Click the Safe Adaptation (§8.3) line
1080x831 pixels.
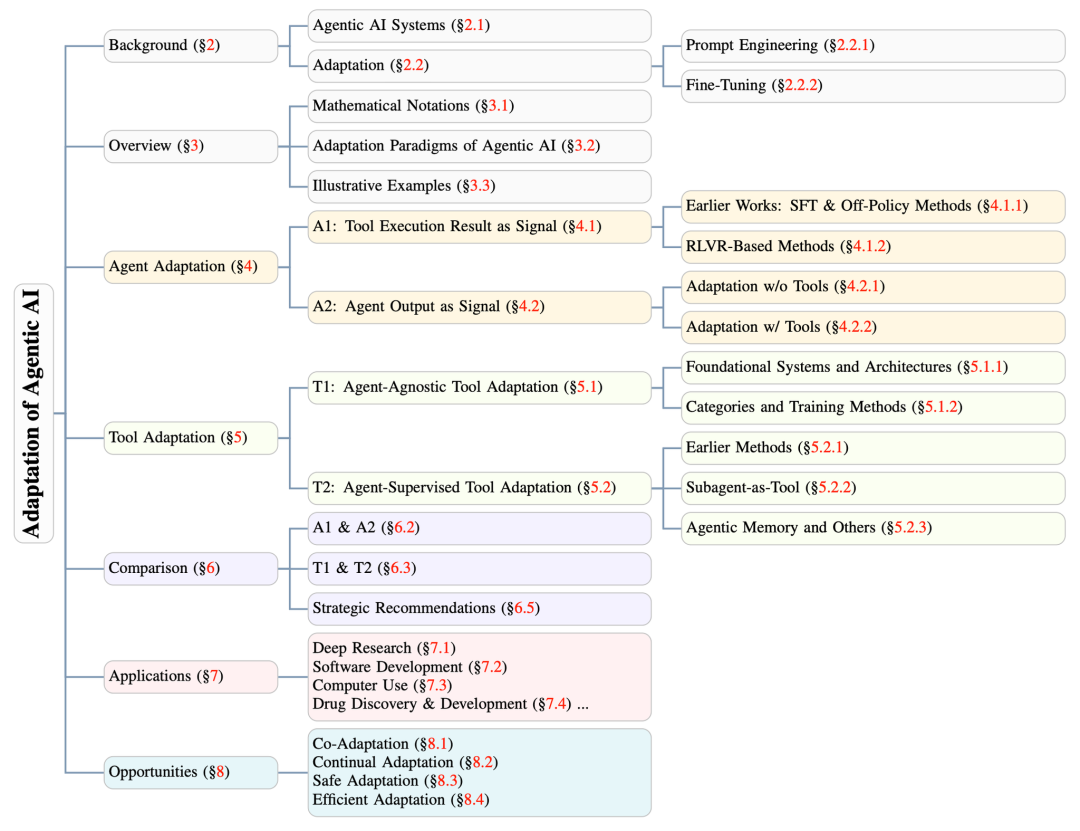coord(387,781)
